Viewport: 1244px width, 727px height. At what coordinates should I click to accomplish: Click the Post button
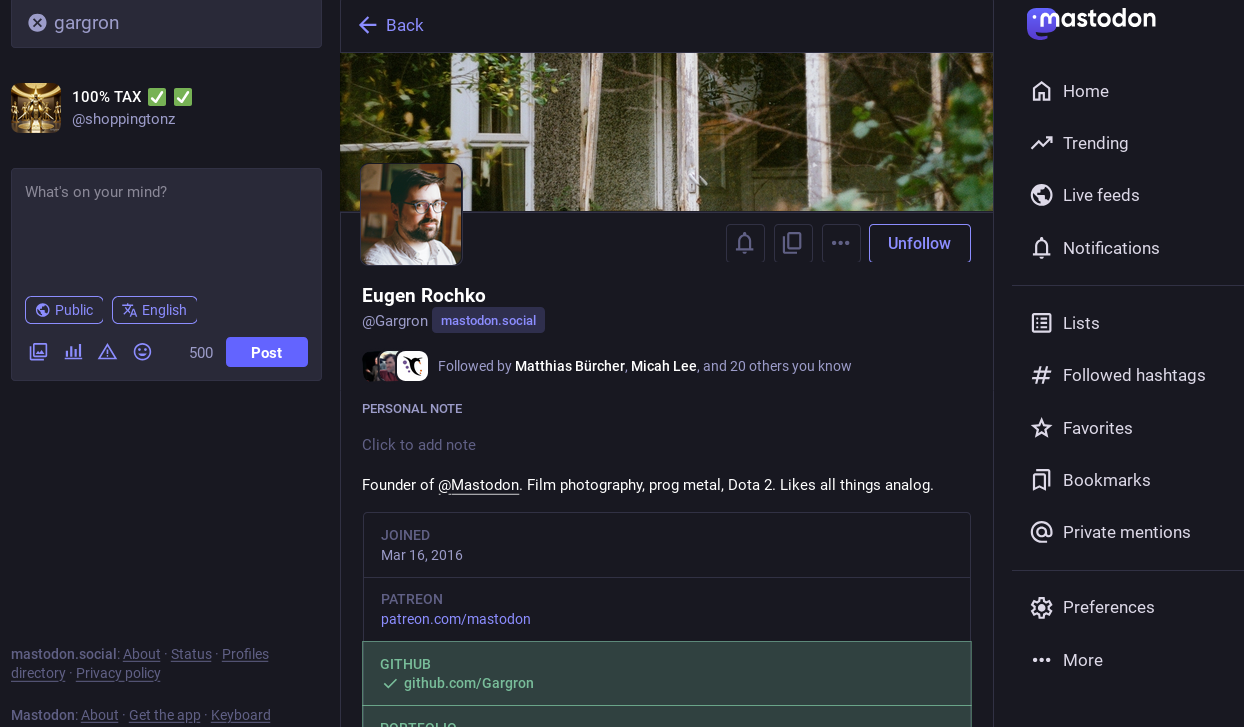(266, 352)
